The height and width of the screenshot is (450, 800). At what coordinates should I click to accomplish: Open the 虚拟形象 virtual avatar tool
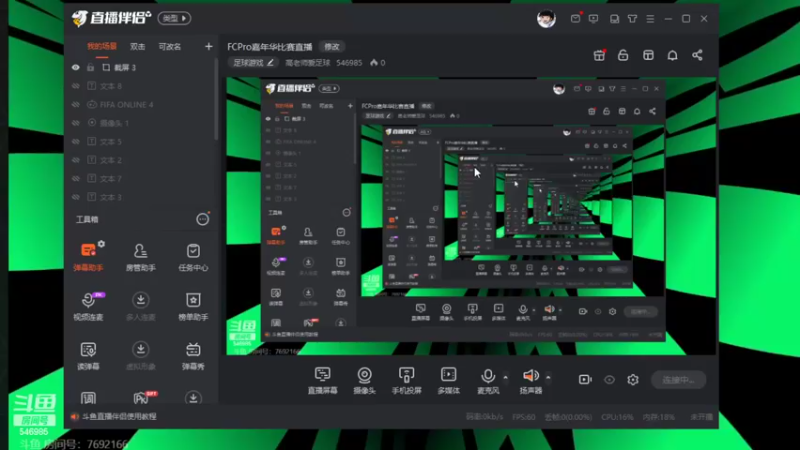tap(140, 356)
